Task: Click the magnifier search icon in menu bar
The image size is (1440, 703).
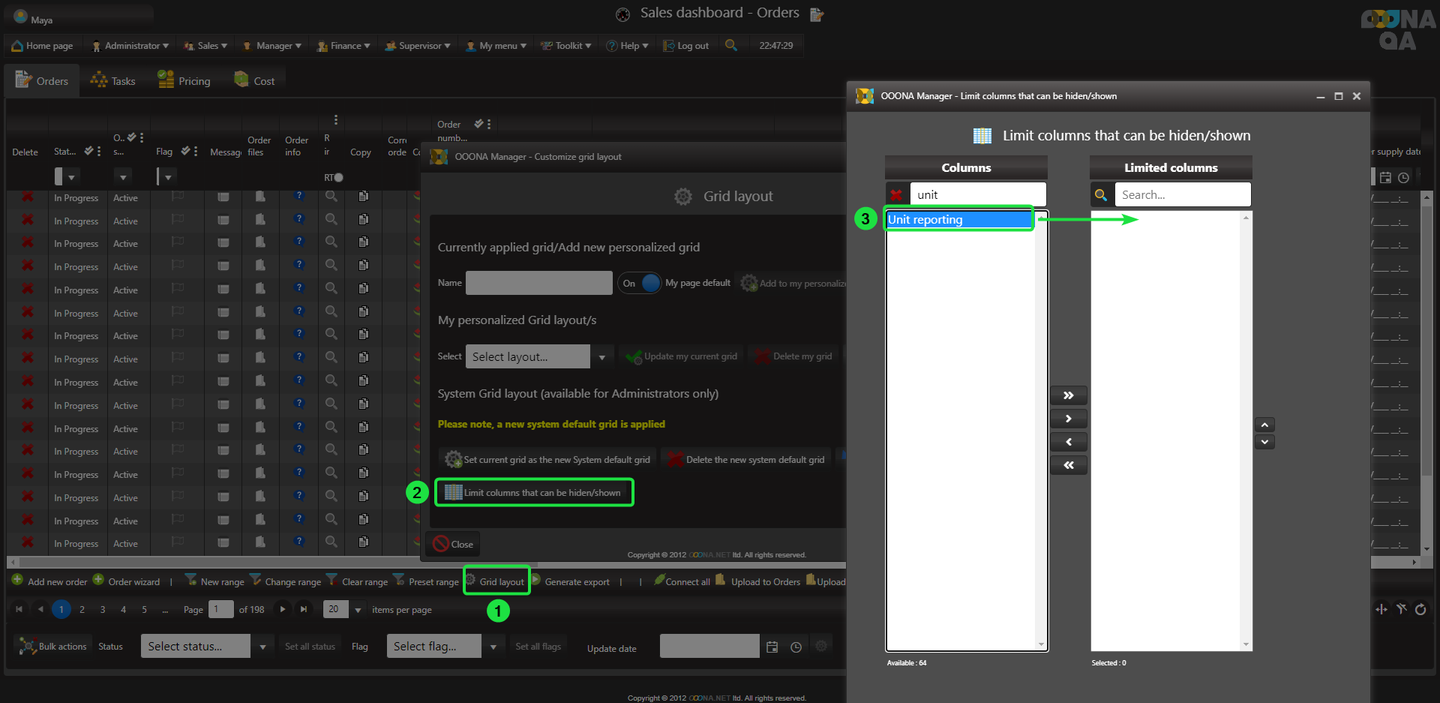Action: coord(731,45)
